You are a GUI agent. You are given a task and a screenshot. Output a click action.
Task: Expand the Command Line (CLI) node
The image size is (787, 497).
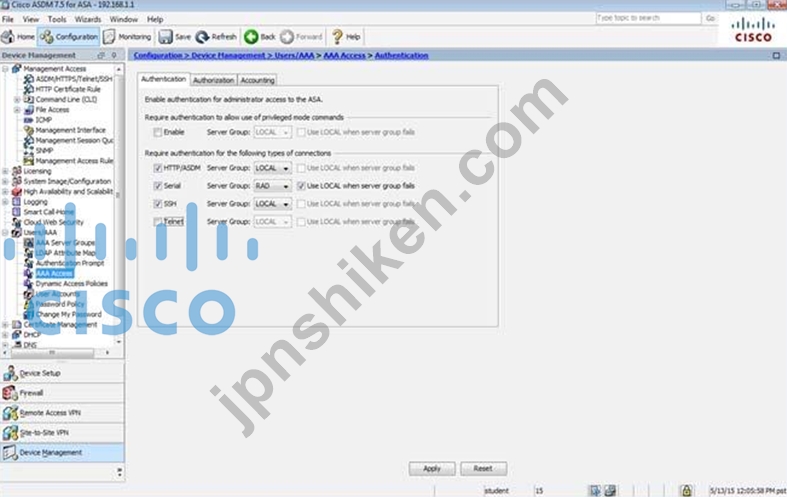point(17,99)
